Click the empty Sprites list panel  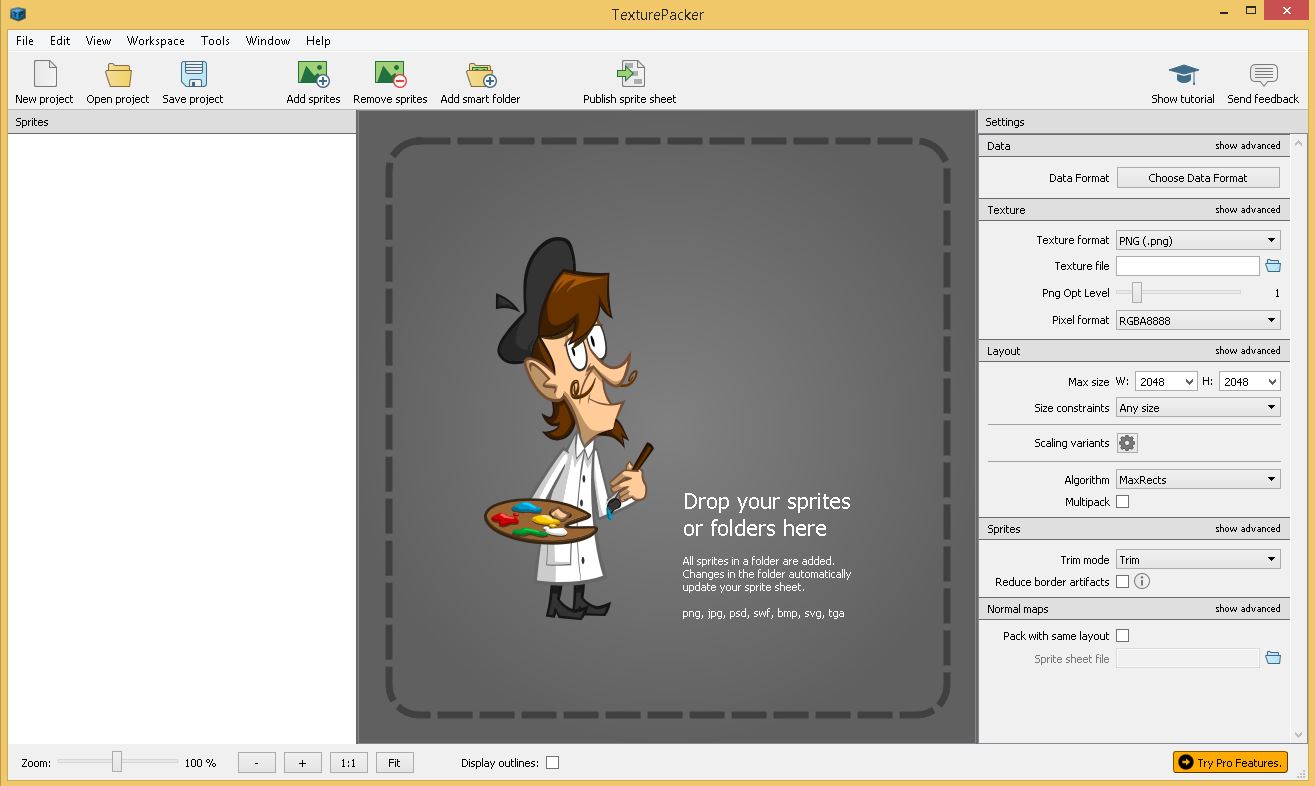182,438
